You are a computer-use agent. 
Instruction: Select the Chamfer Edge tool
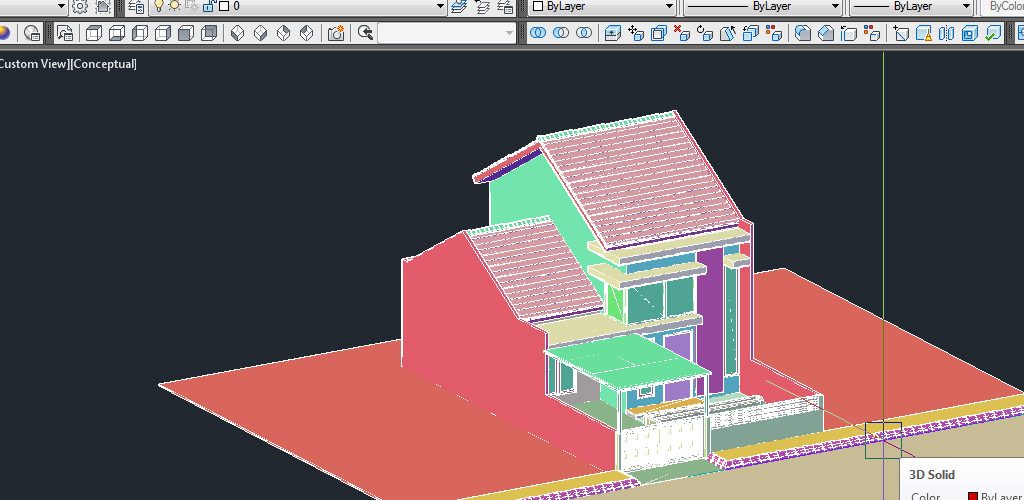825,33
